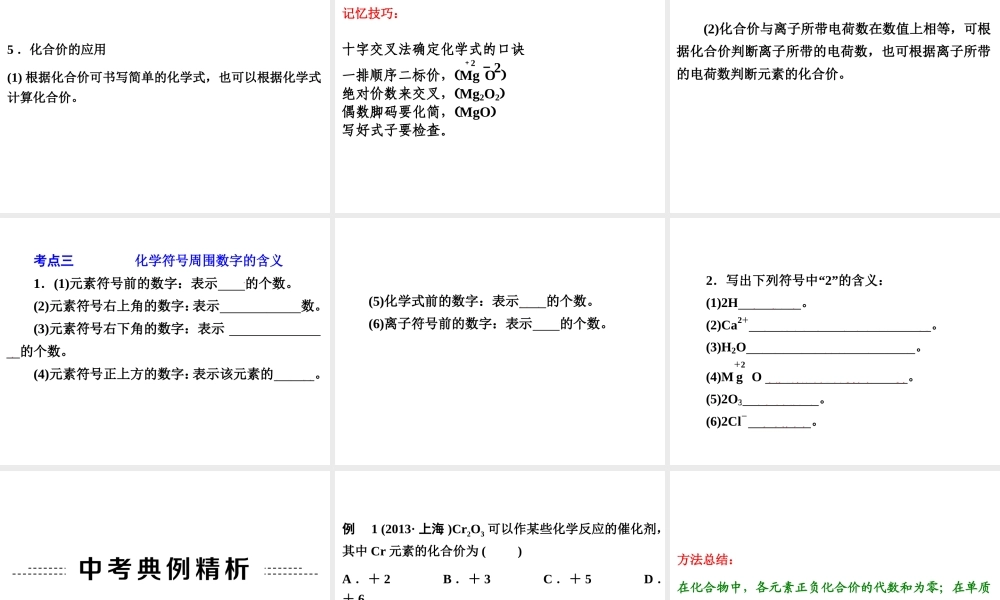Click the red 方法总结 heading
The image size is (1000, 600).
(705, 560)
